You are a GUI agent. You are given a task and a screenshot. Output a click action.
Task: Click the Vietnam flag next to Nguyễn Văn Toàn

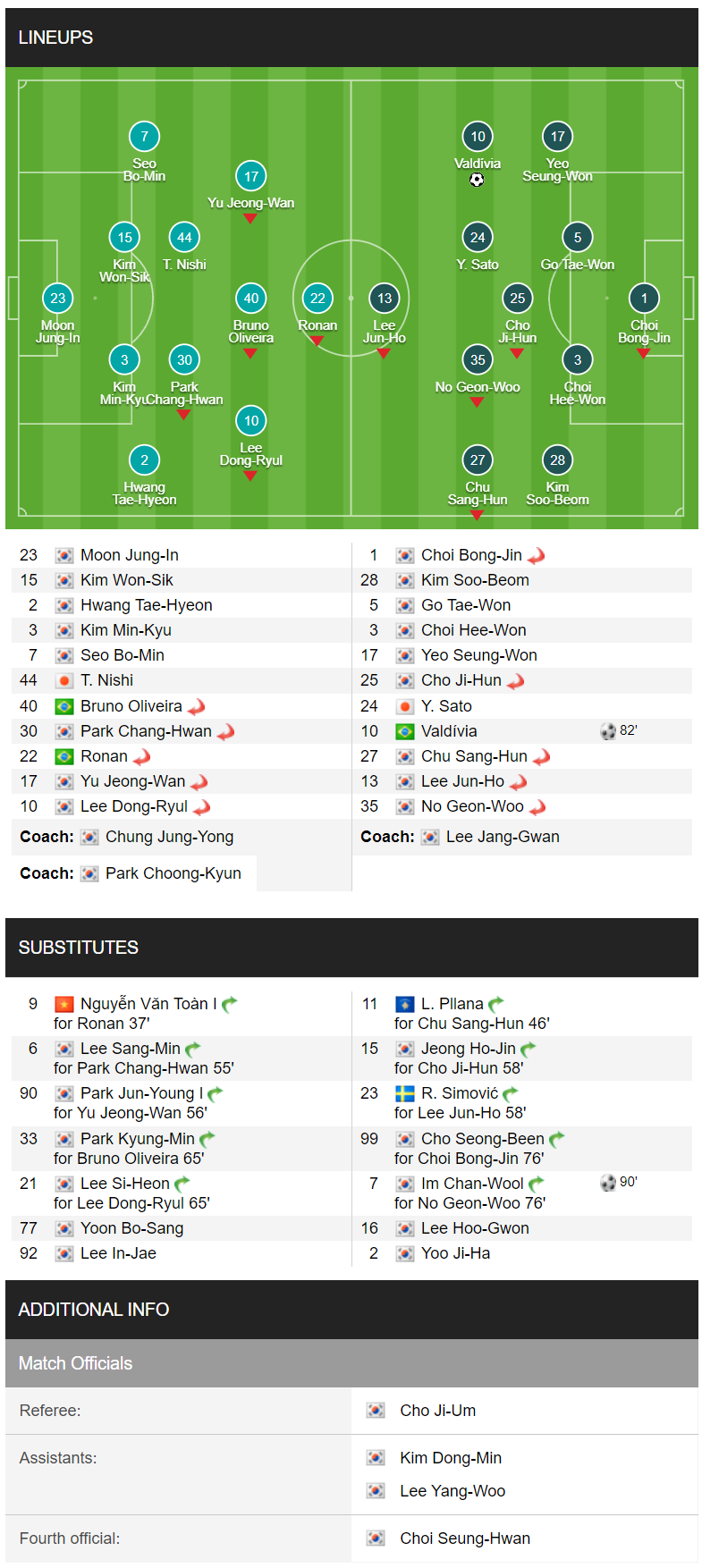click(x=64, y=1004)
